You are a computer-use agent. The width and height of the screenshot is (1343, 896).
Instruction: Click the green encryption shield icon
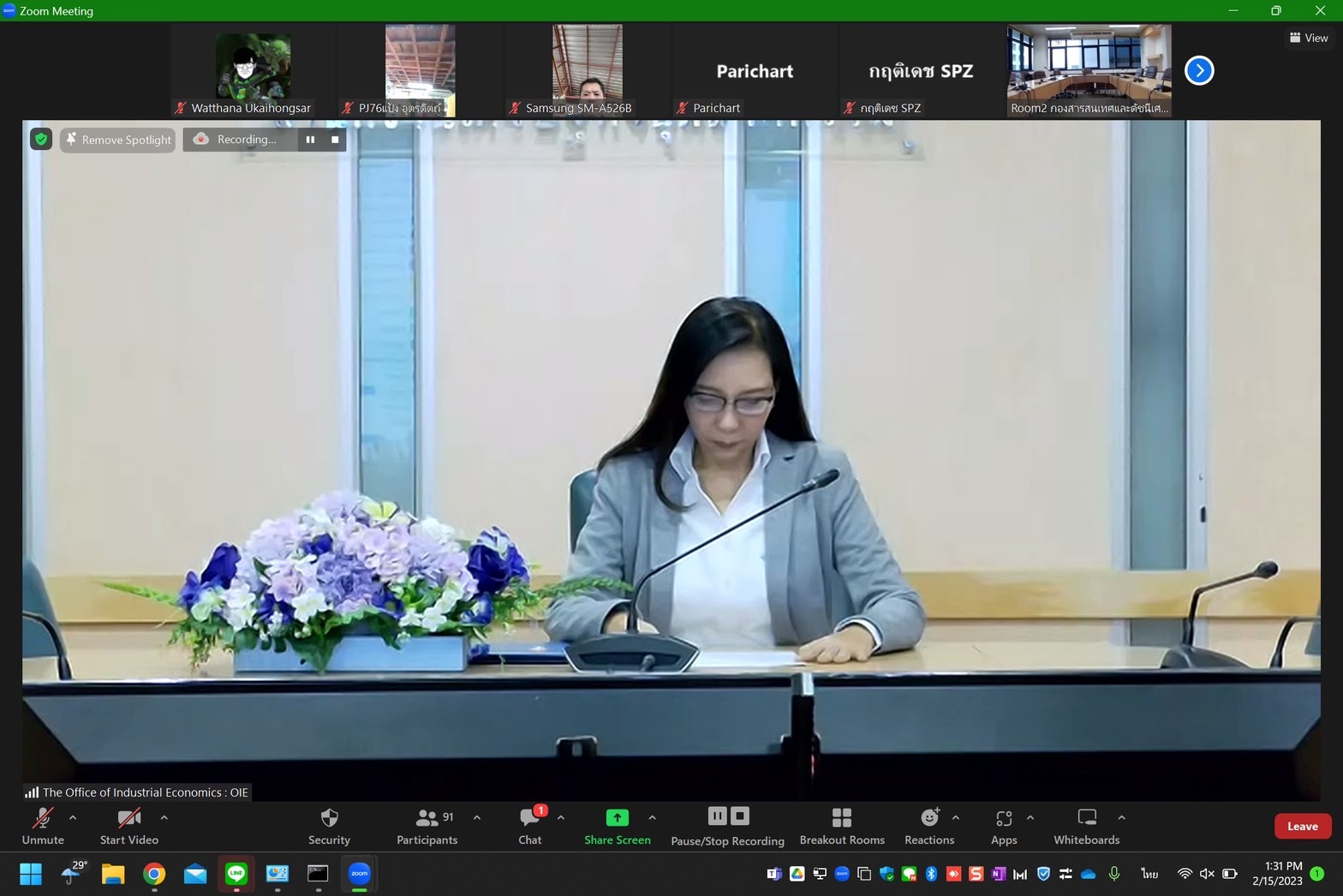tap(41, 139)
